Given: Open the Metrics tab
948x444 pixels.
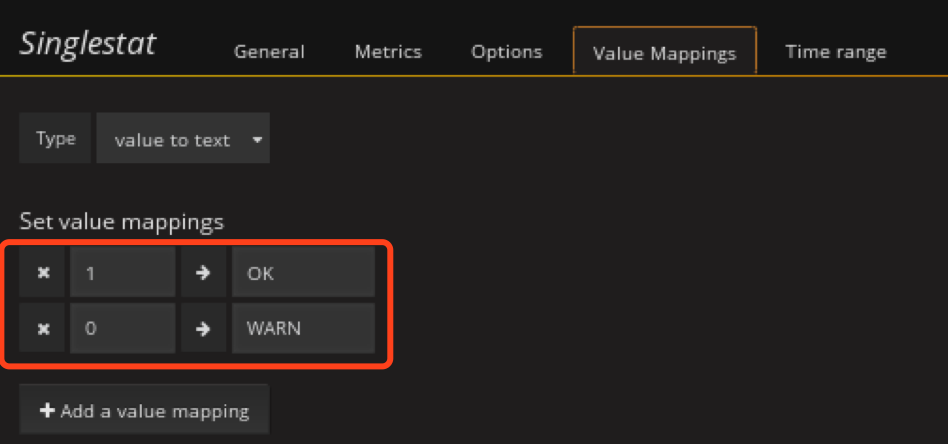Looking at the screenshot, I should coord(388,52).
